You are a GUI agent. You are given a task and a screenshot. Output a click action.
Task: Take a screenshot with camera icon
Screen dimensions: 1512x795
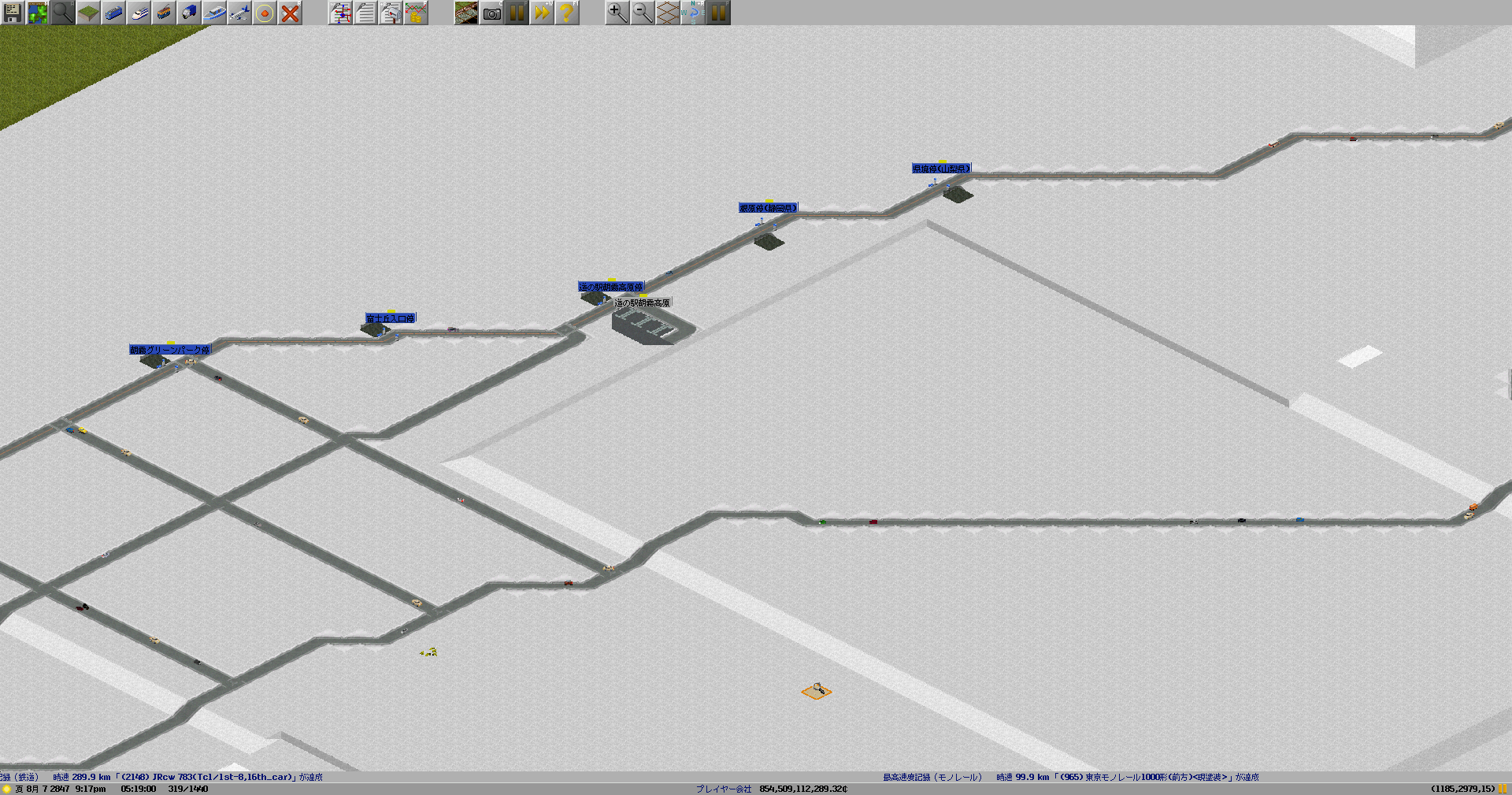click(x=491, y=13)
